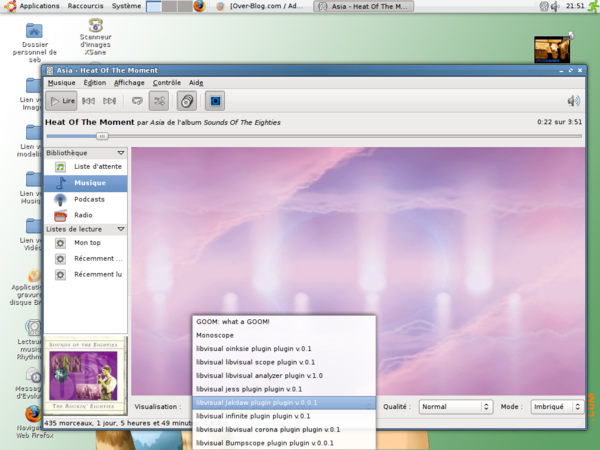The image size is (600, 450).
Task: Click the Liste d'attente music note icon
Action: (60, 167)
